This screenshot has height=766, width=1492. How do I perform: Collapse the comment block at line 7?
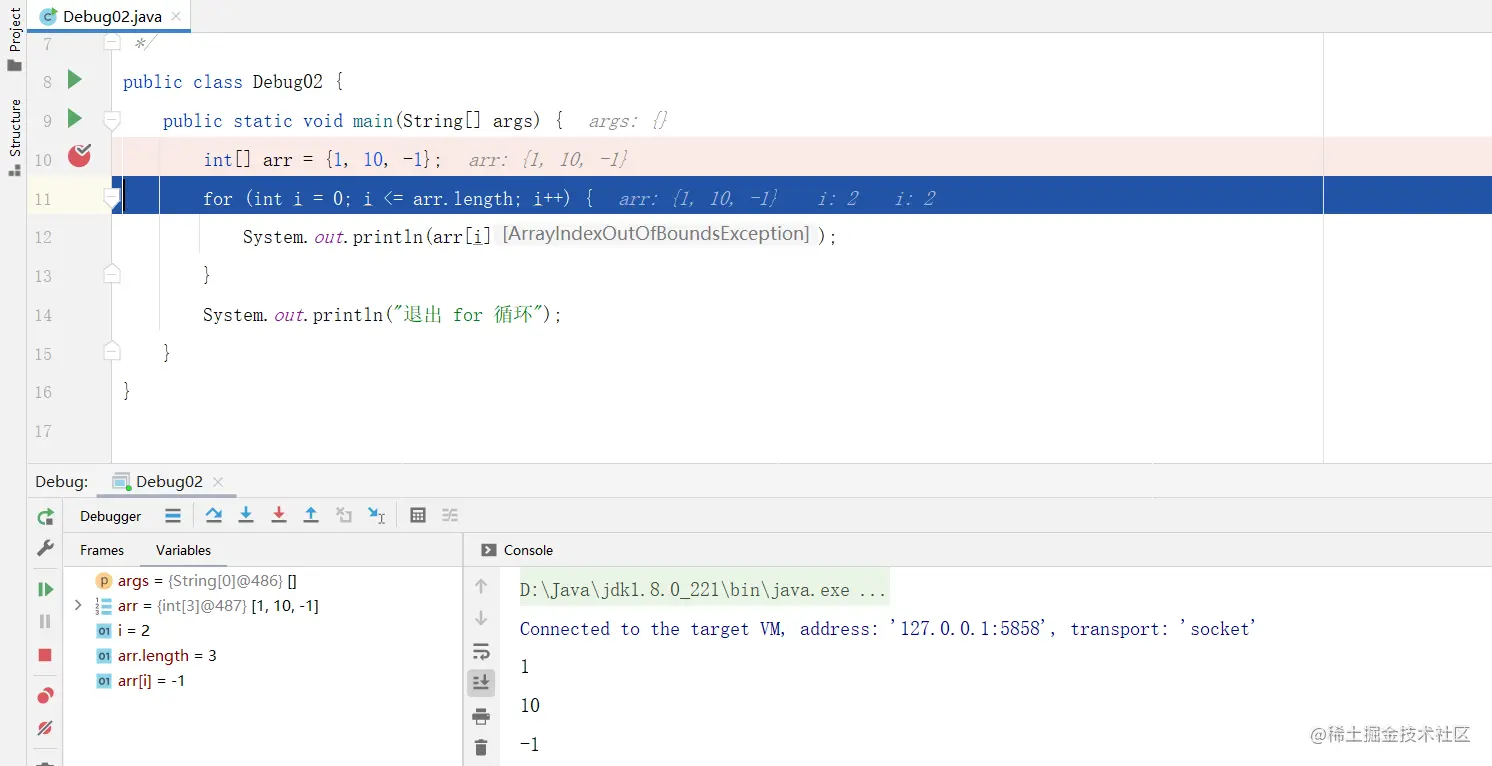112,43
